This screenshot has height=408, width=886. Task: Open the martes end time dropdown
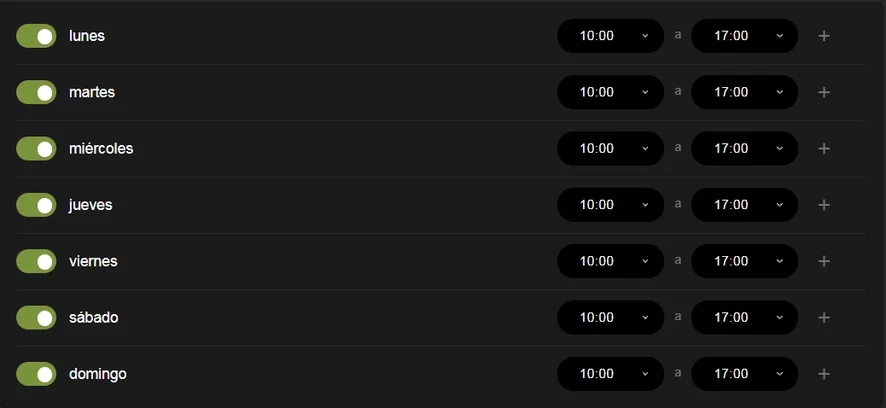tap(744, 92)
